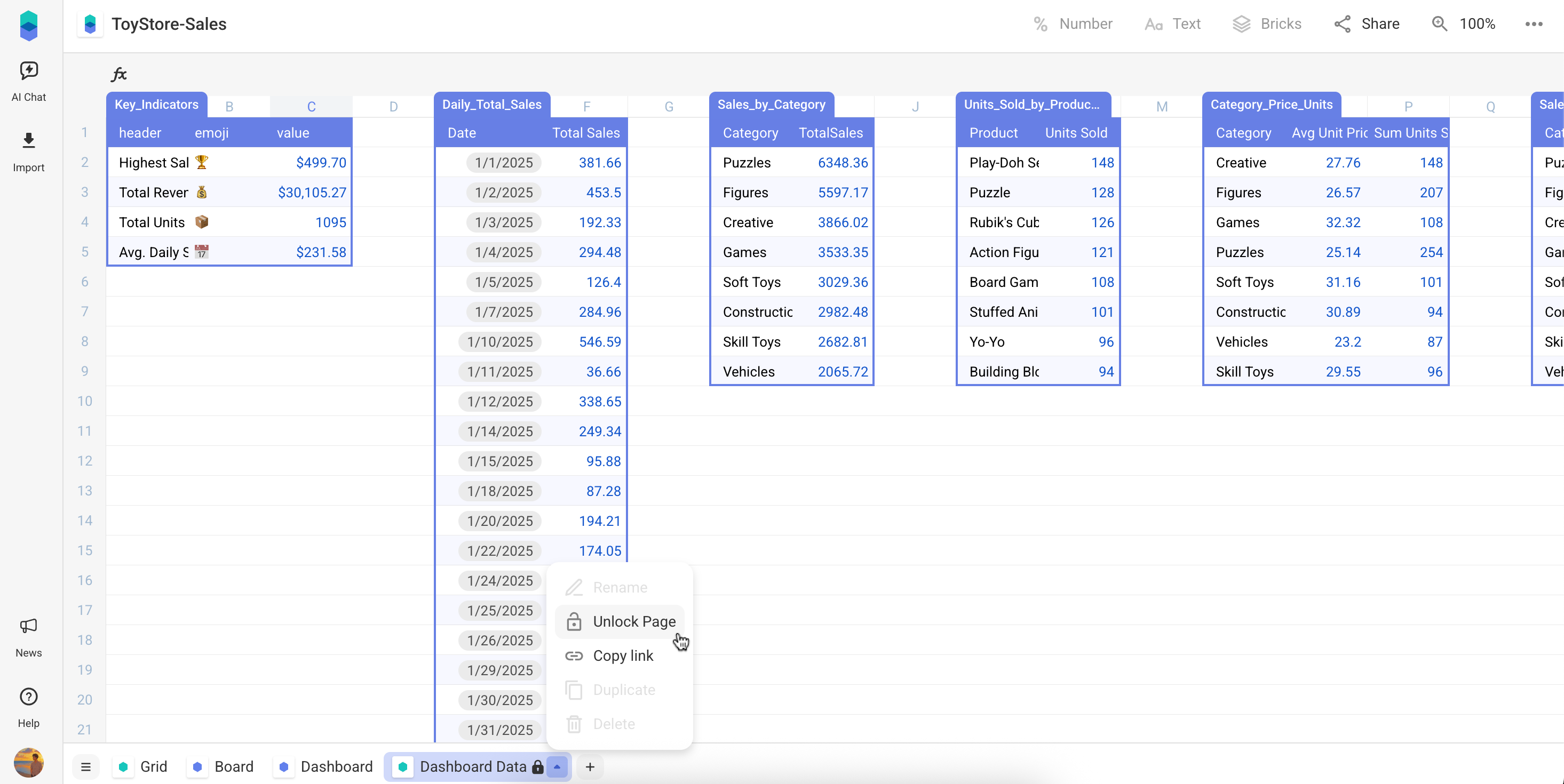Open the more options ellipsis menu
The image size is (1564, 784).
[1534, 23]
